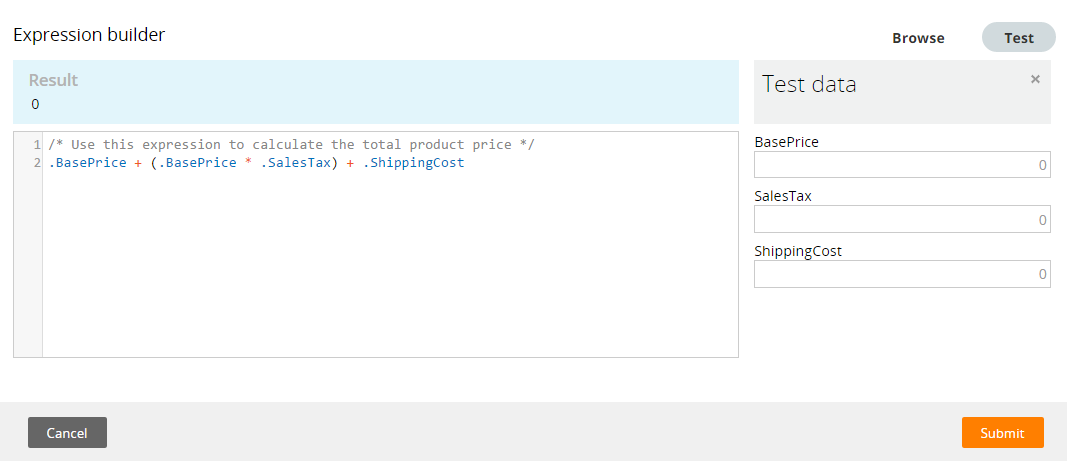Click line number 2 in the gutter
The height and width of the screenshot is (461, 1067).
point(37,163)
